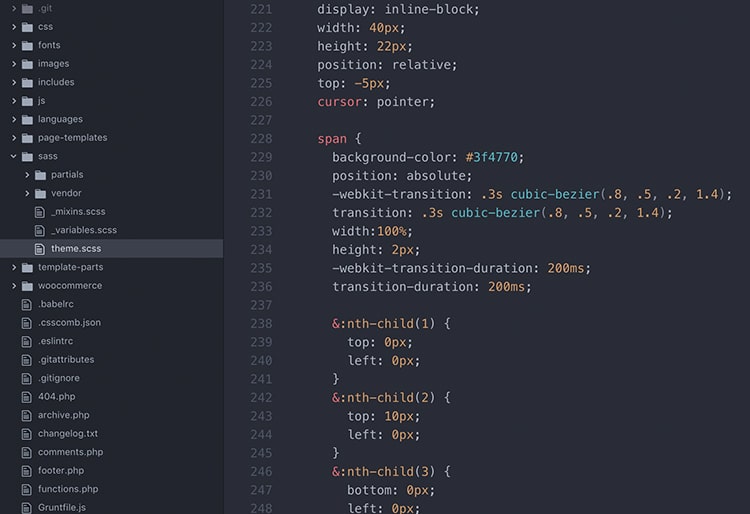
Task: Click the 'span' selector on line 228
Action: pyautogui.click(x=332, y=139)
